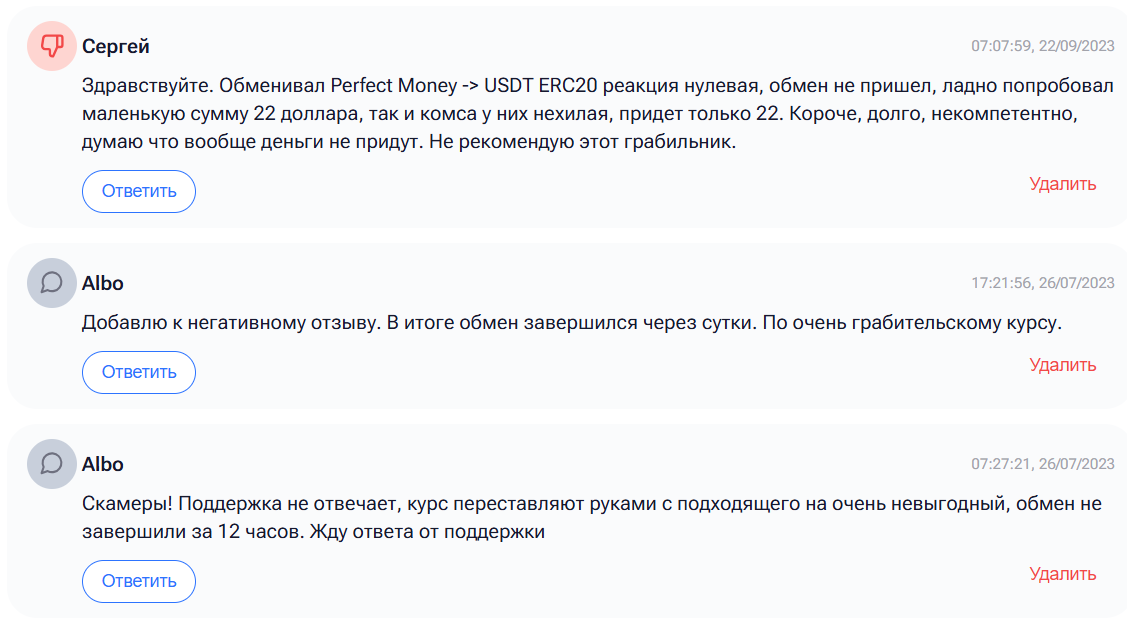Image resolution: width=1127 pixels, height=627 pixels.
Task: Click the timestamp 07:07:59, 22/09/2023
Action: [x=1042, y=46]
